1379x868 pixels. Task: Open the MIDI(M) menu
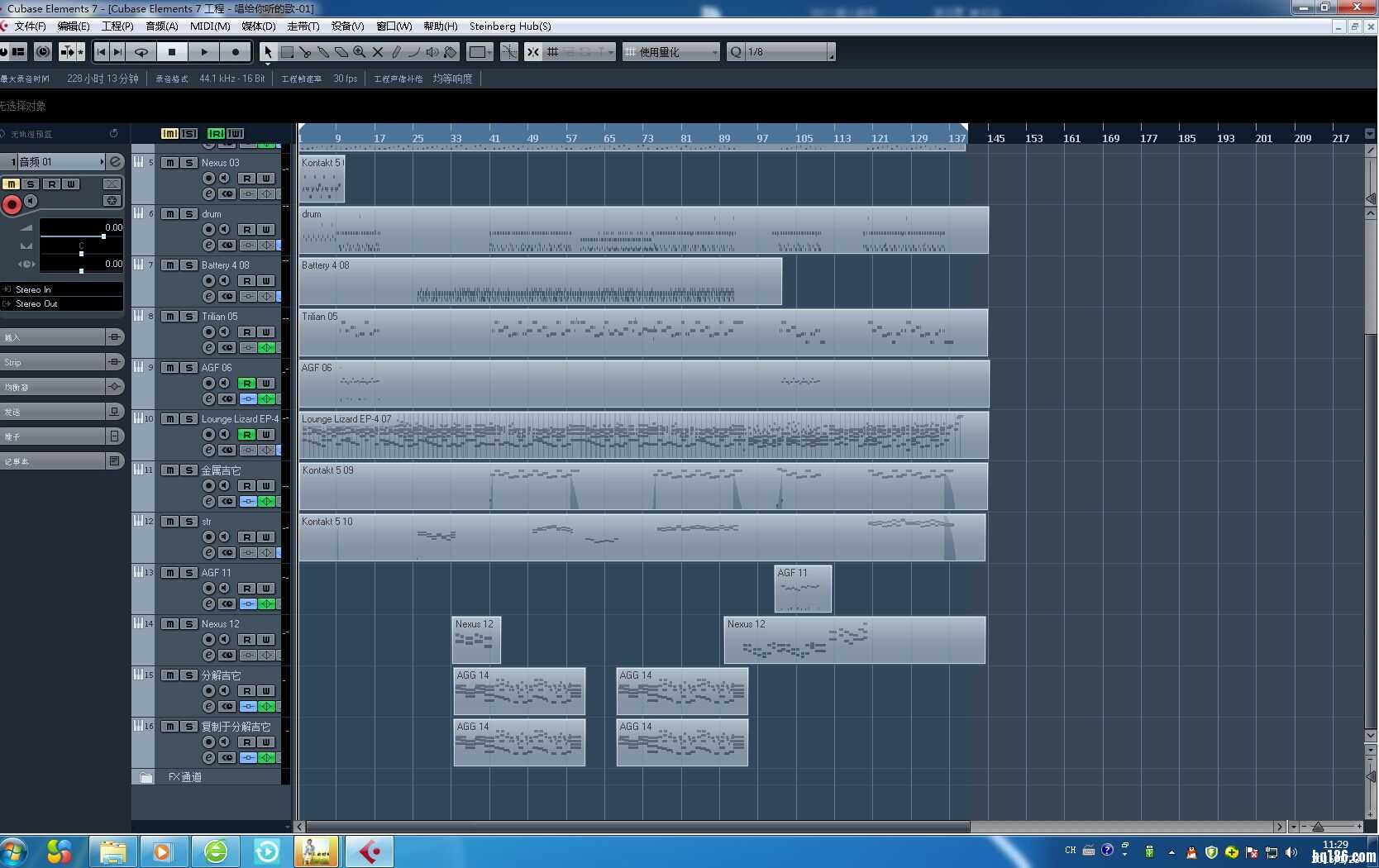click(210, 26)
